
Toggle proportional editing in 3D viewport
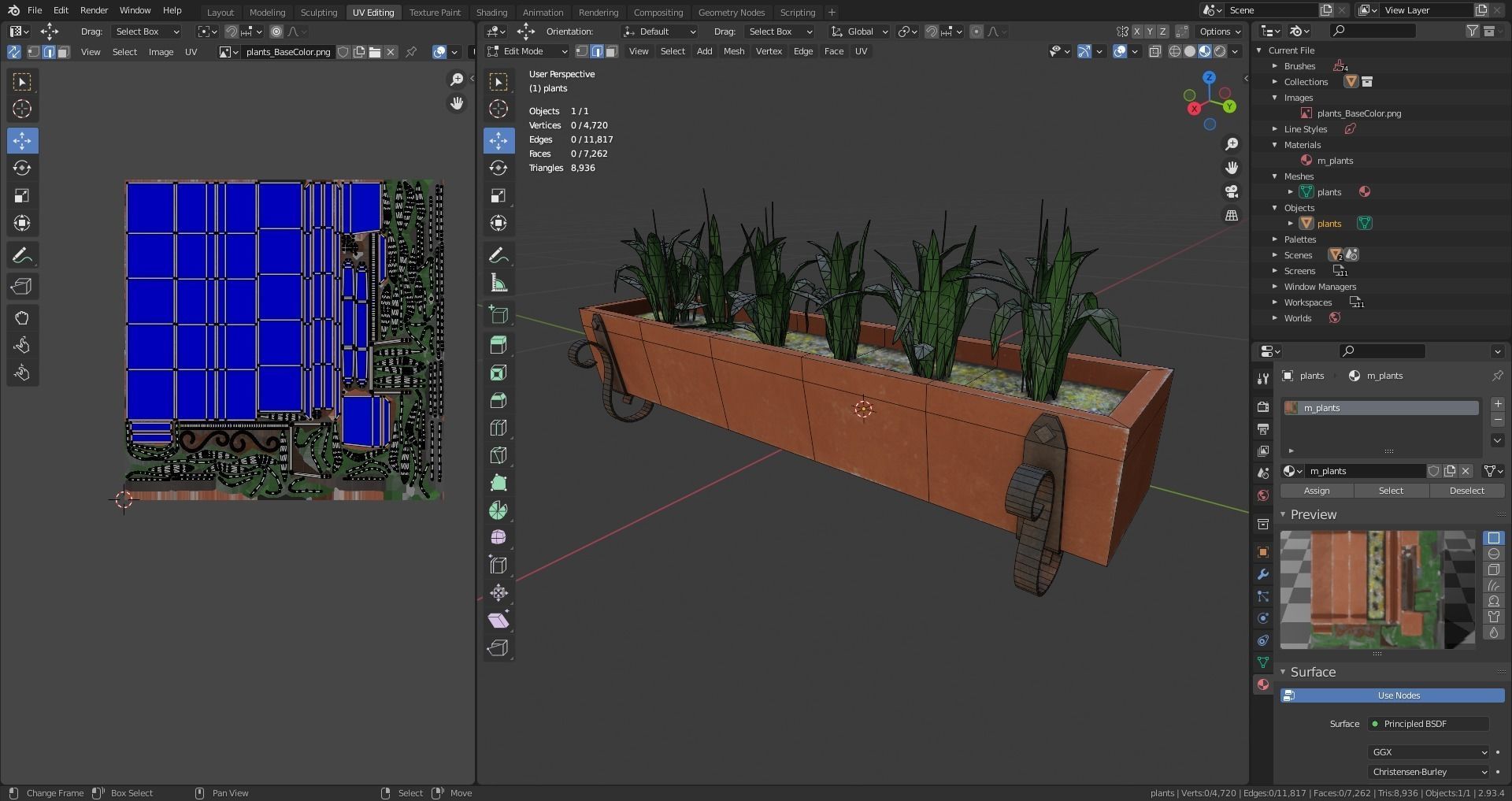click(x=976, y=32)
